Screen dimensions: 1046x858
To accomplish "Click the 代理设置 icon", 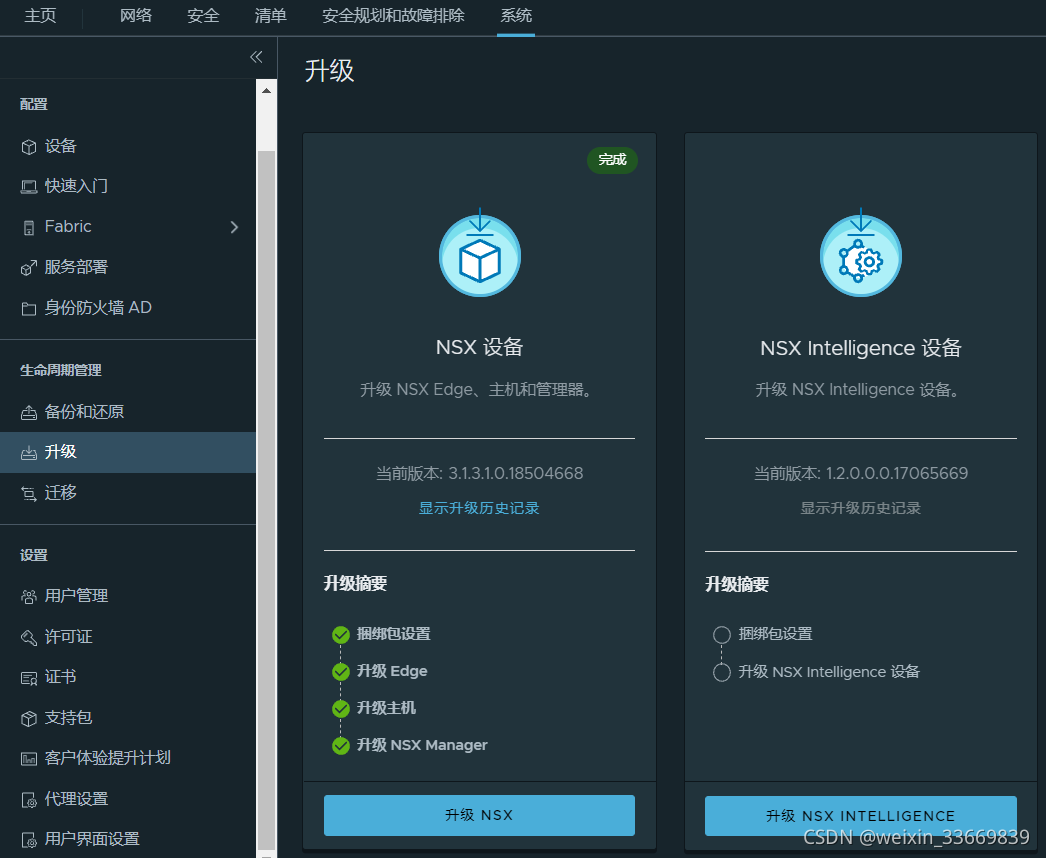I will click(29, 800).
